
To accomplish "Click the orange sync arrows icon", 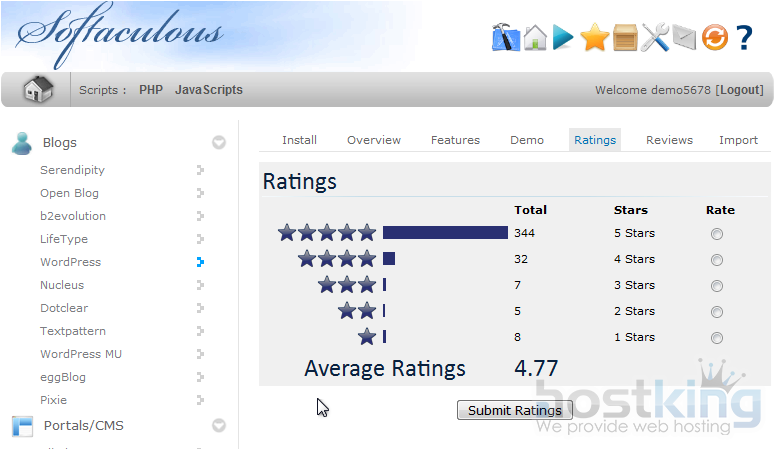I will 714,38.
